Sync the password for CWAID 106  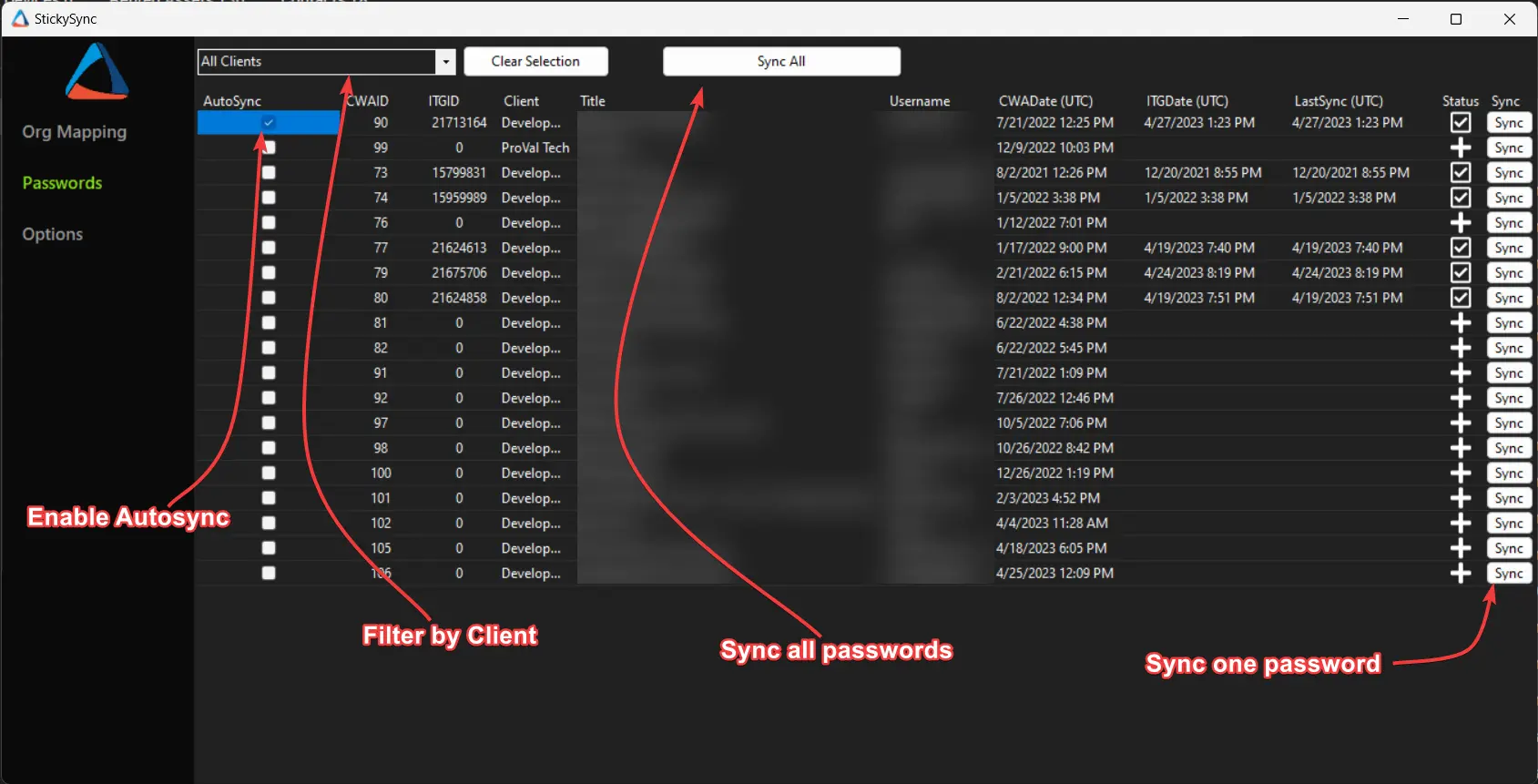pyautogui.click(x=1509, y=574)
